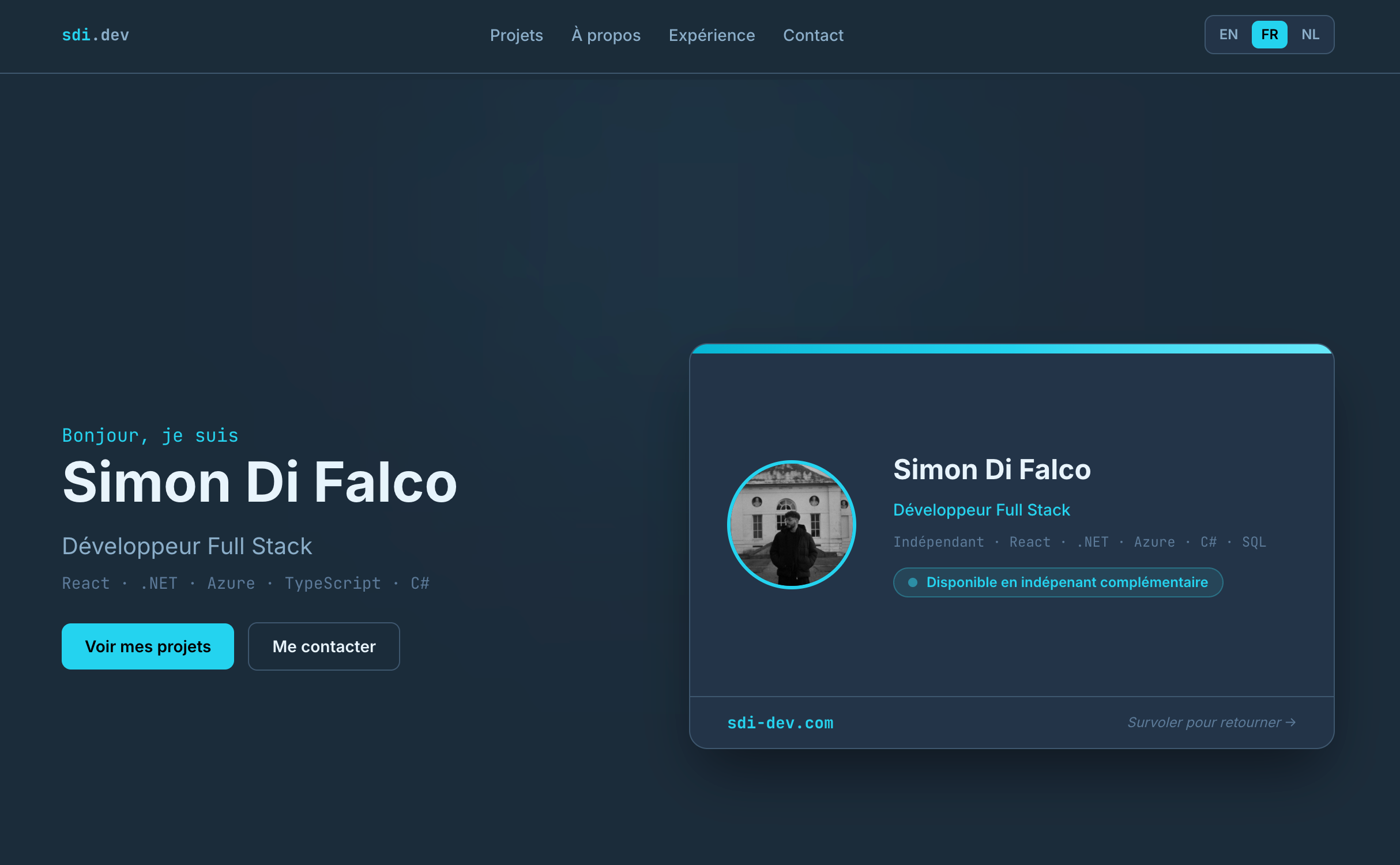Screen dimensions: 1400x865
Task: Click React in the card tags
Action: pos(1030,541)
